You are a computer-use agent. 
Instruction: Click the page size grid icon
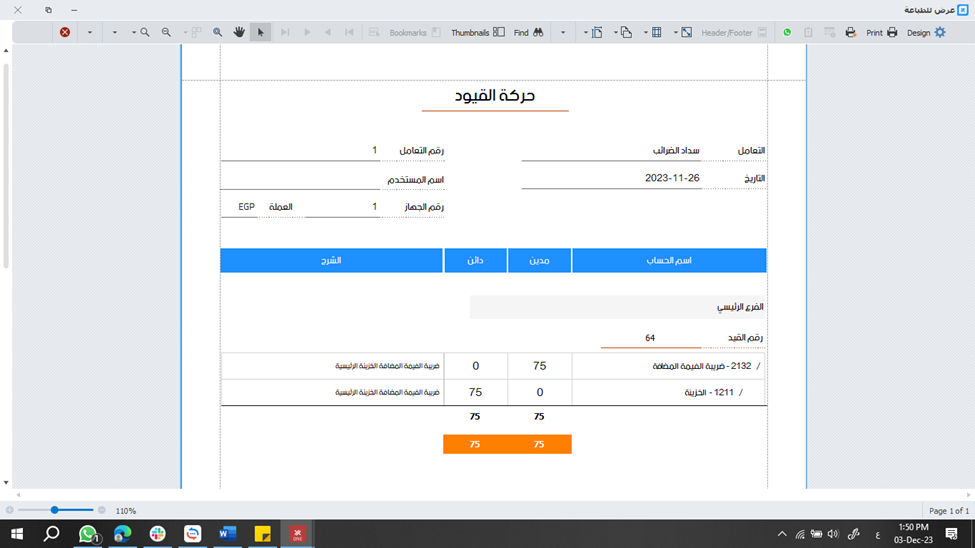coord(656,32)
